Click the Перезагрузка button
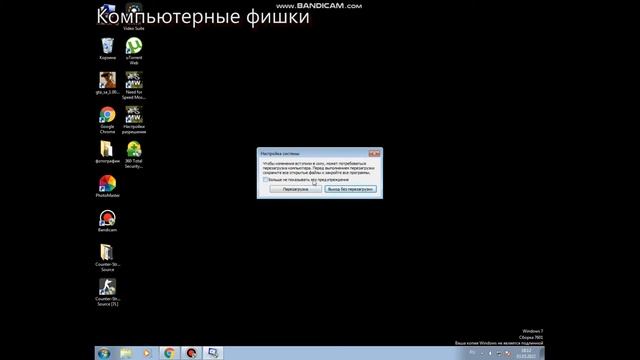Image resolution: width=640 pixels, height=360 pixels. [296, 189]
